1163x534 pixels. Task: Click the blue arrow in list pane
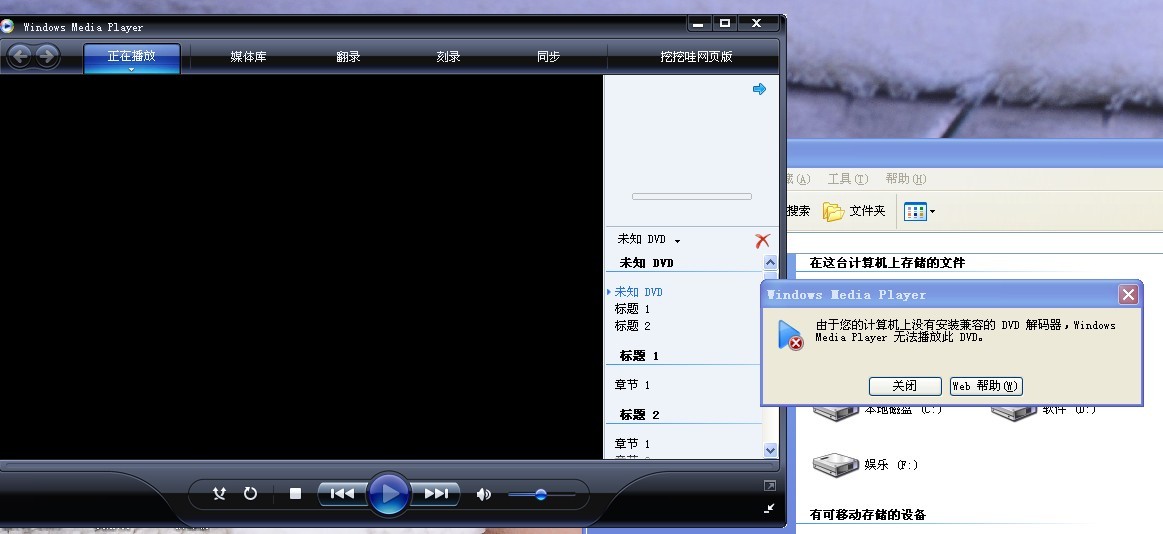click(759, 89)
